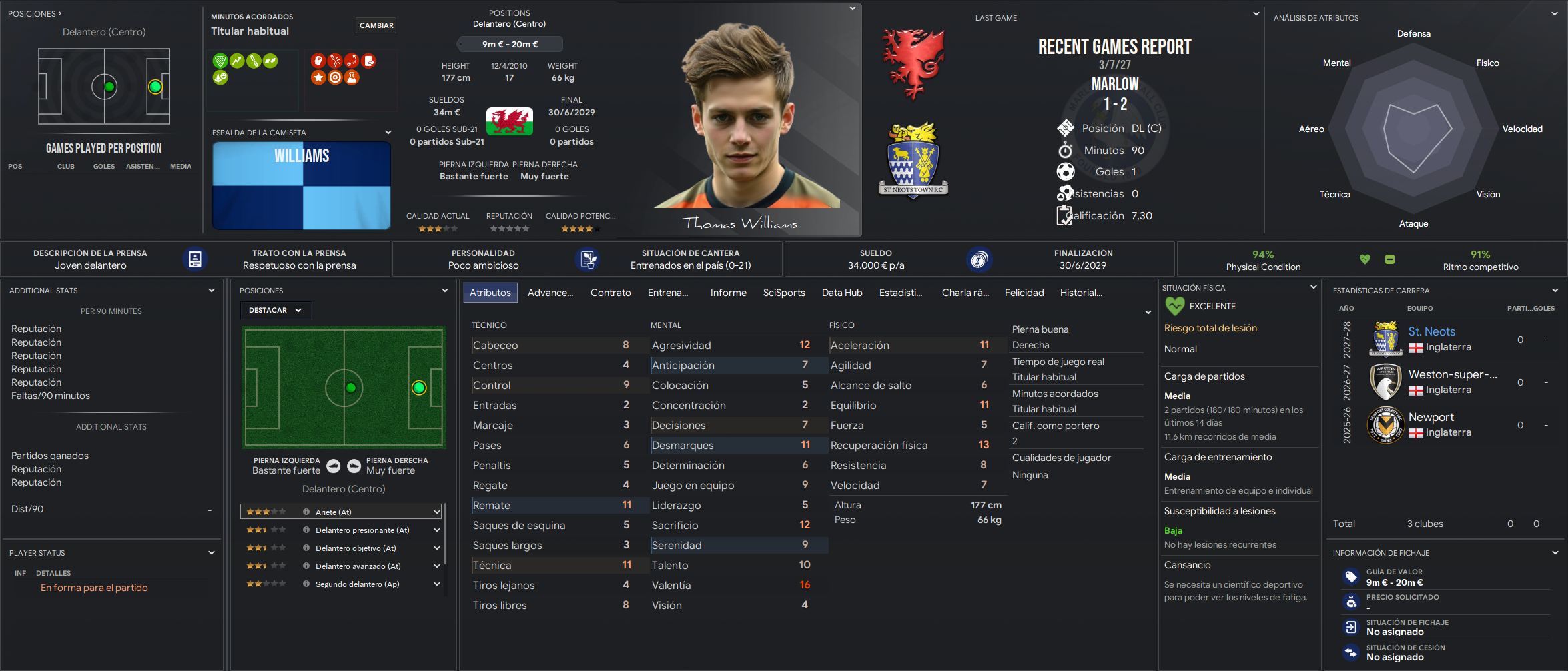Viewport: 1568px width, 671px height.
Task: Open the press description icon
Action: click(x=195, y=259)
